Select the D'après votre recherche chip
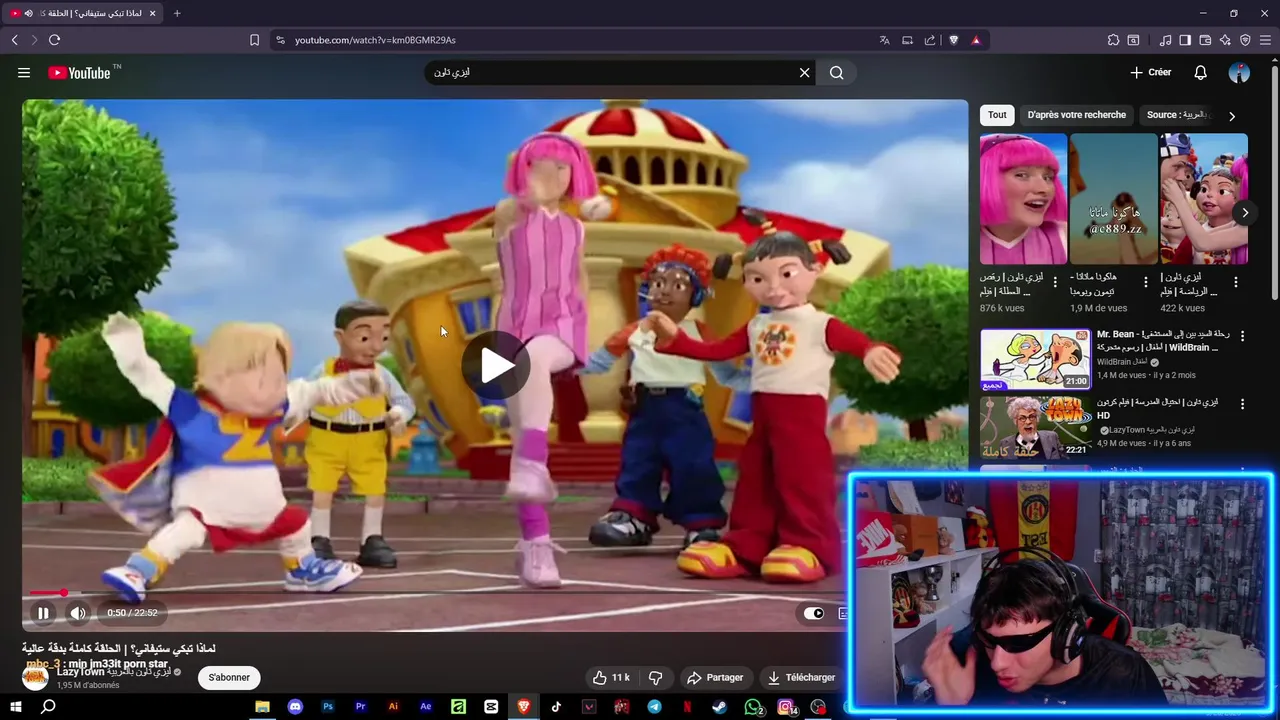Screen dimensions: 1280x720 1076,115
